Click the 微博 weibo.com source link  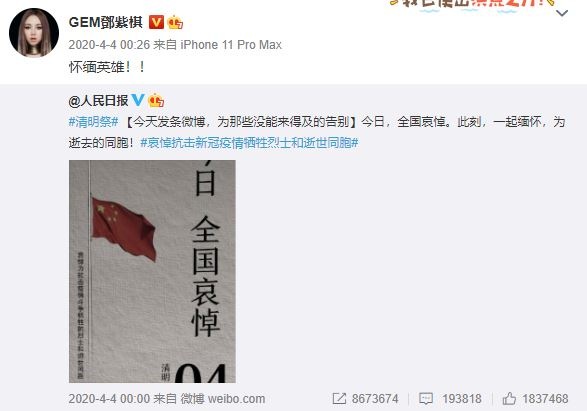point(223,399)
